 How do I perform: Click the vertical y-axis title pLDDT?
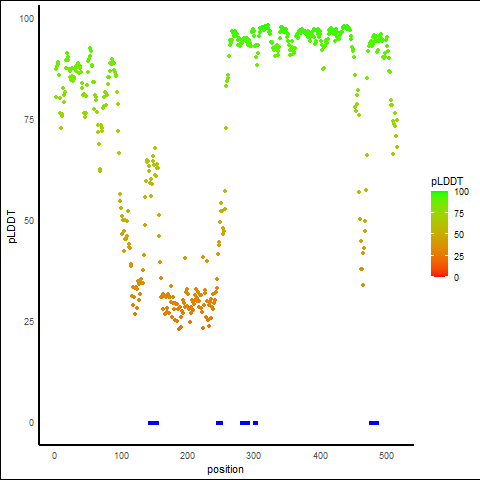tap(12, 227)
